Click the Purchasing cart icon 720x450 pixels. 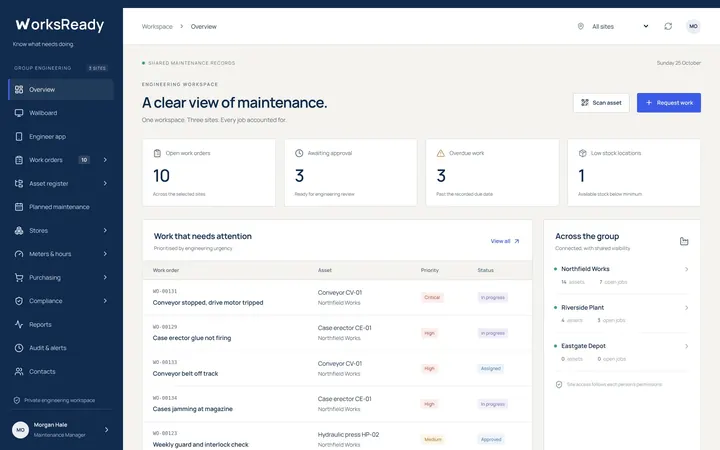(x=19, y=277)
